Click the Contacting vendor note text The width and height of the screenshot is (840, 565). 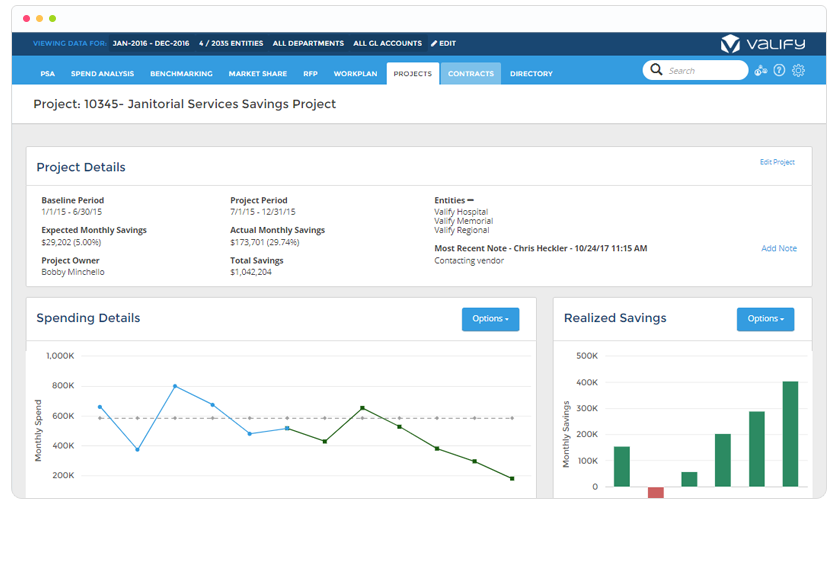pyautogui.click(x=469, y=261)
